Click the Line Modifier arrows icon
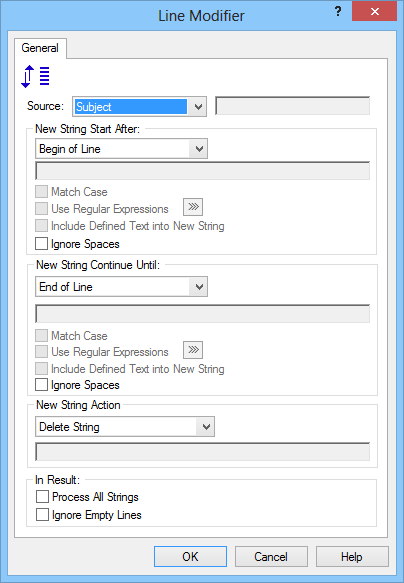The width and height of the screenshot is (404, 583). [x=35, y=76]
